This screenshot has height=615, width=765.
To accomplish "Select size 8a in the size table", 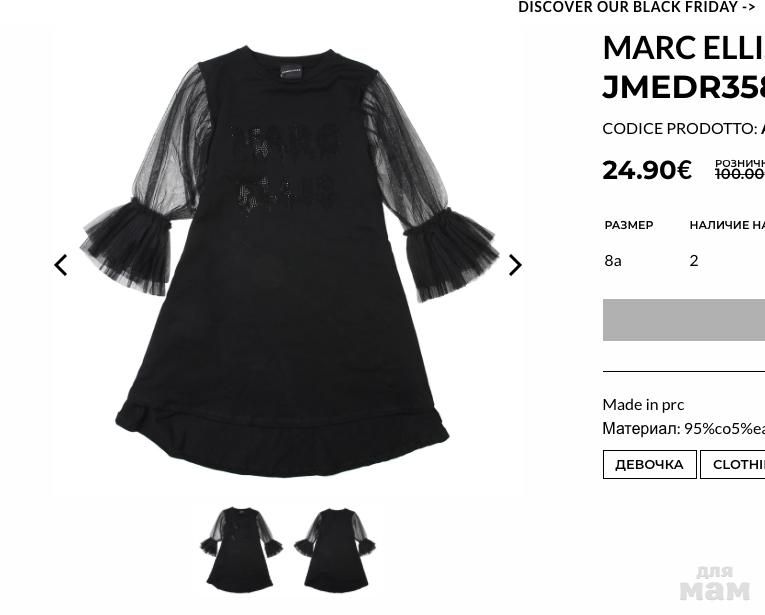I will pyautogui.click(x=613, y=260).
